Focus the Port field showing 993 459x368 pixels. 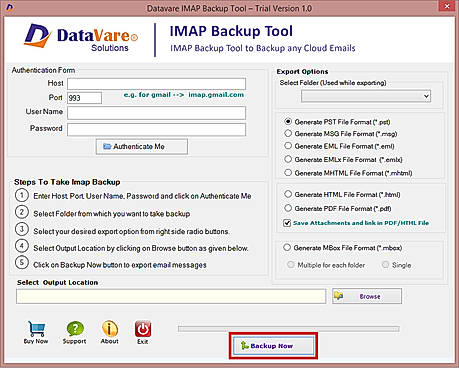tap(84, 98)
